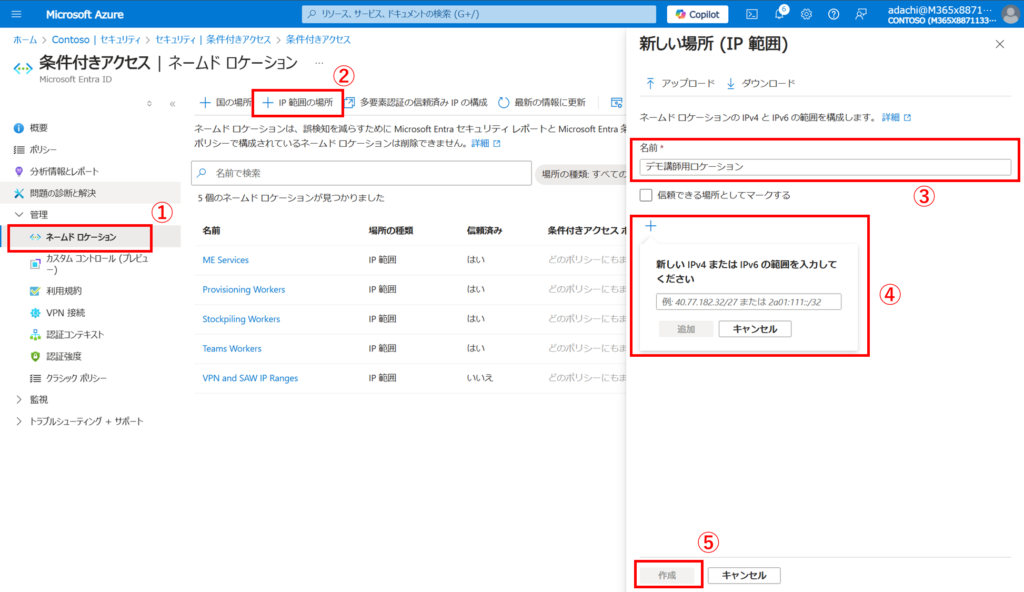This screenshot has height=592, width=1024.
Task: Open the Teams Workers location
Action: pos(232,348)
